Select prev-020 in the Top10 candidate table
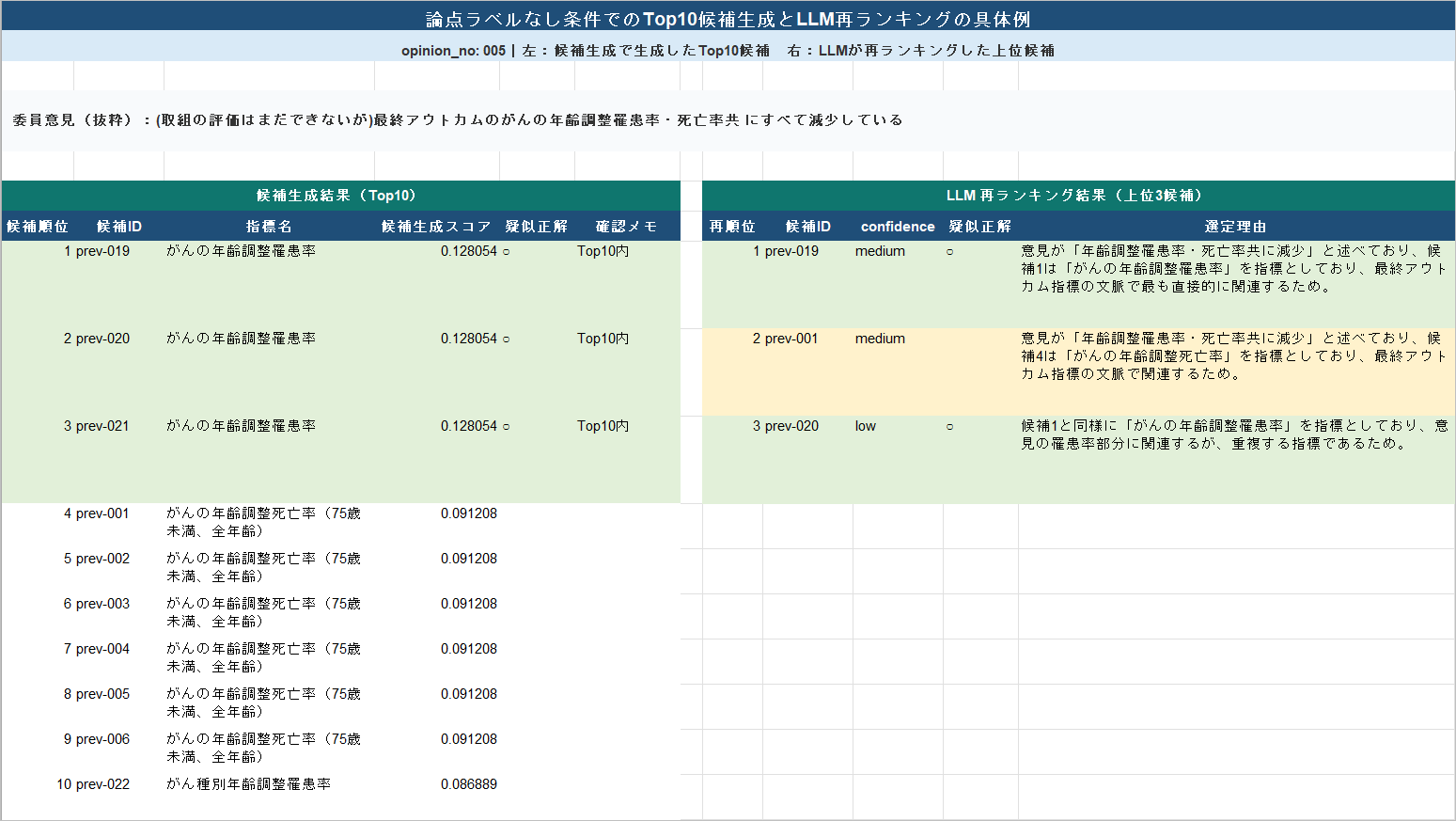The width and height of the screenshot is (1456, 821). (102, 339)
